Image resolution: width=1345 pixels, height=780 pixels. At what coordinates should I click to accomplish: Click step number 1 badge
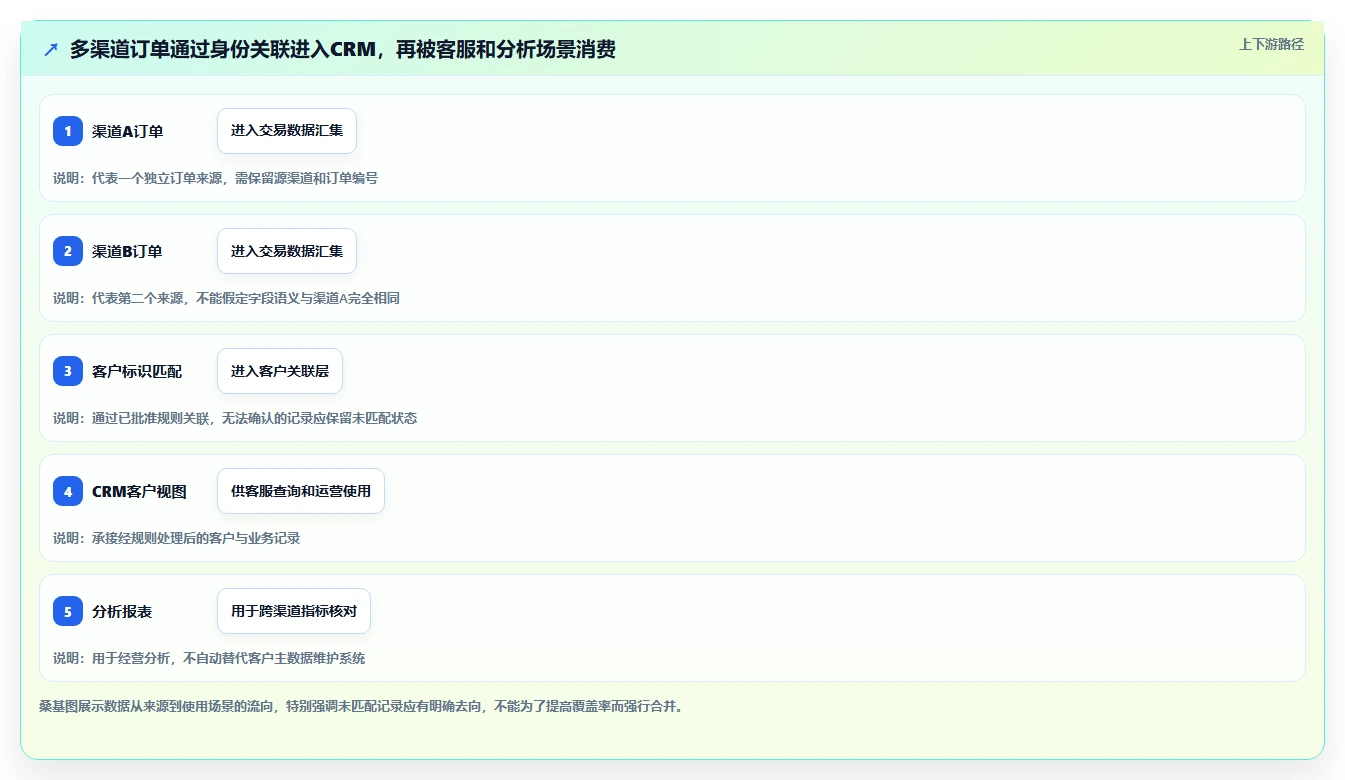point(68,131)
